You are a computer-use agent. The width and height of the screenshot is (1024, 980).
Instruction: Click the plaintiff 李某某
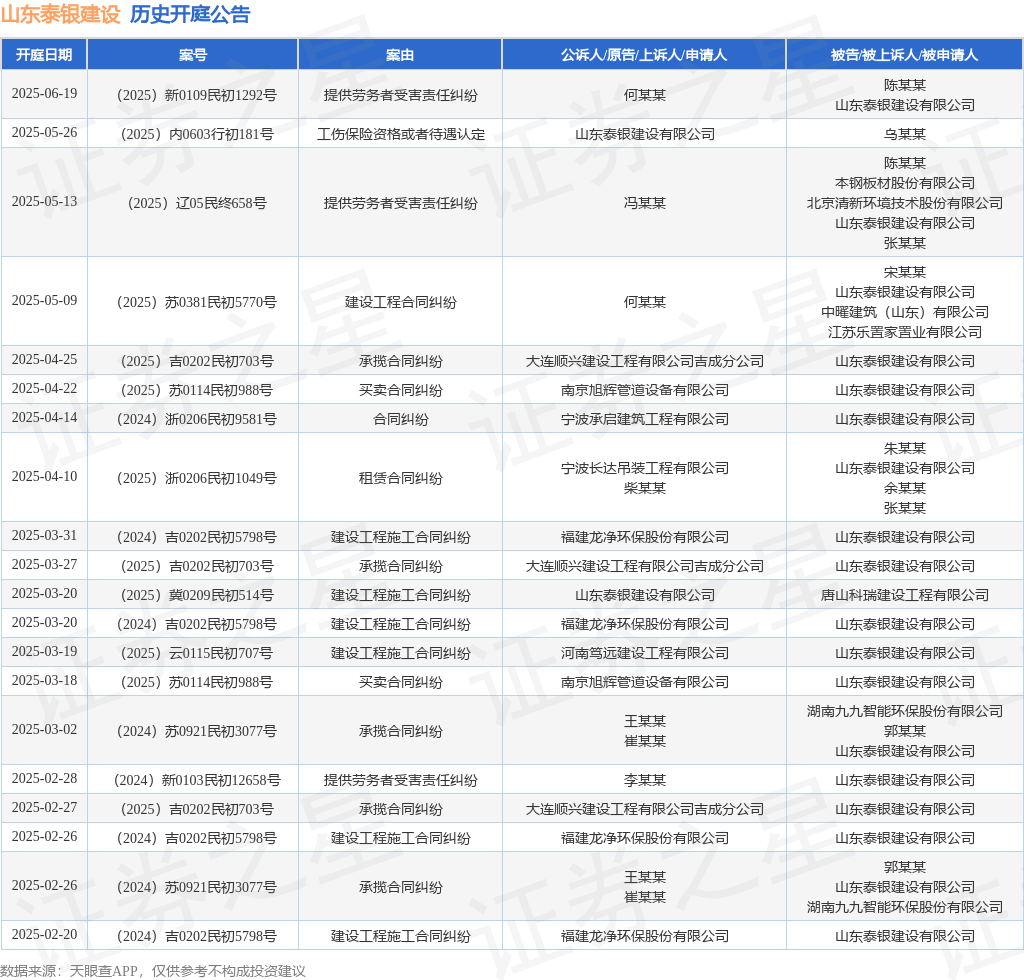645,780
